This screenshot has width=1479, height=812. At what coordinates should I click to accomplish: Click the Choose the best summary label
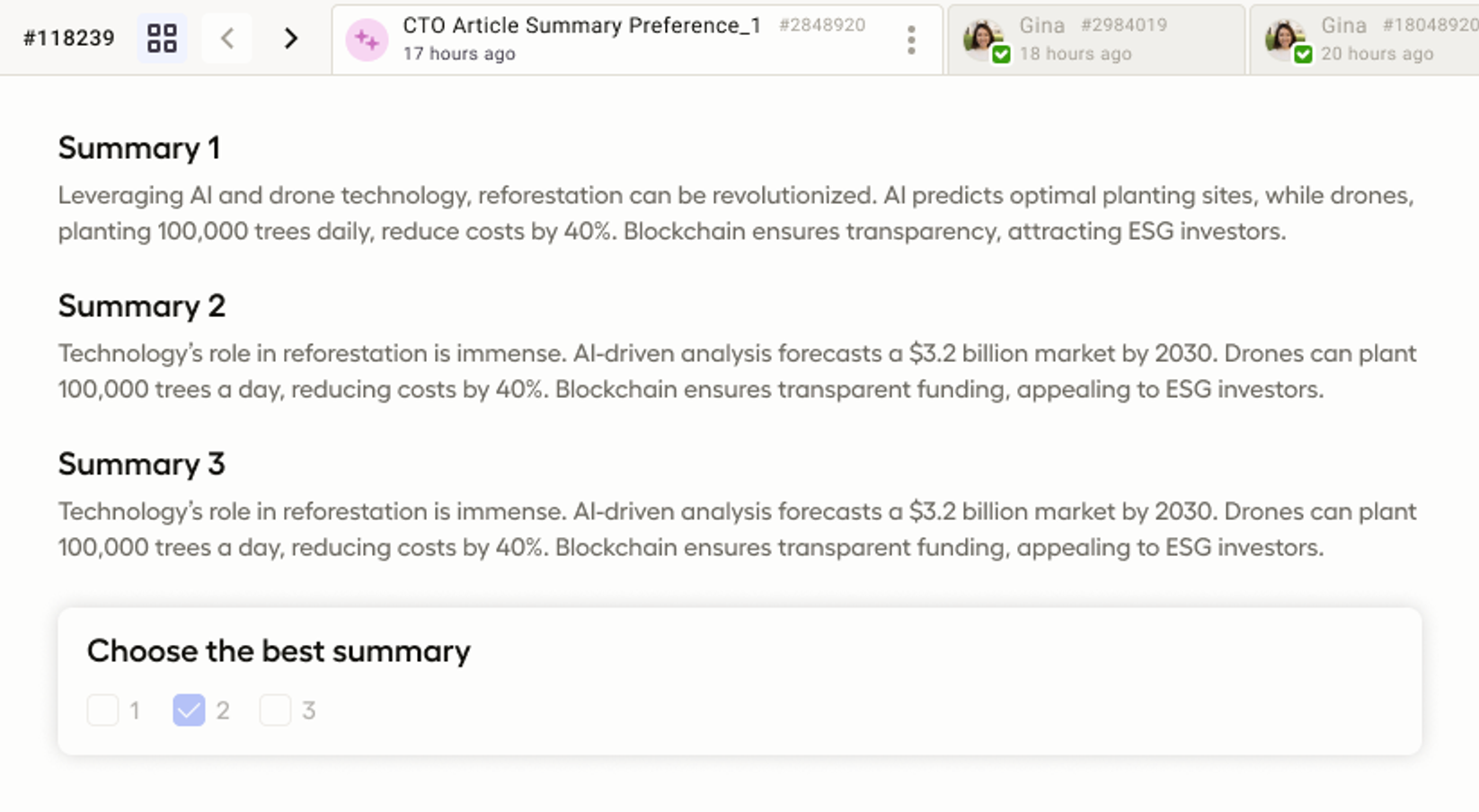279,651
